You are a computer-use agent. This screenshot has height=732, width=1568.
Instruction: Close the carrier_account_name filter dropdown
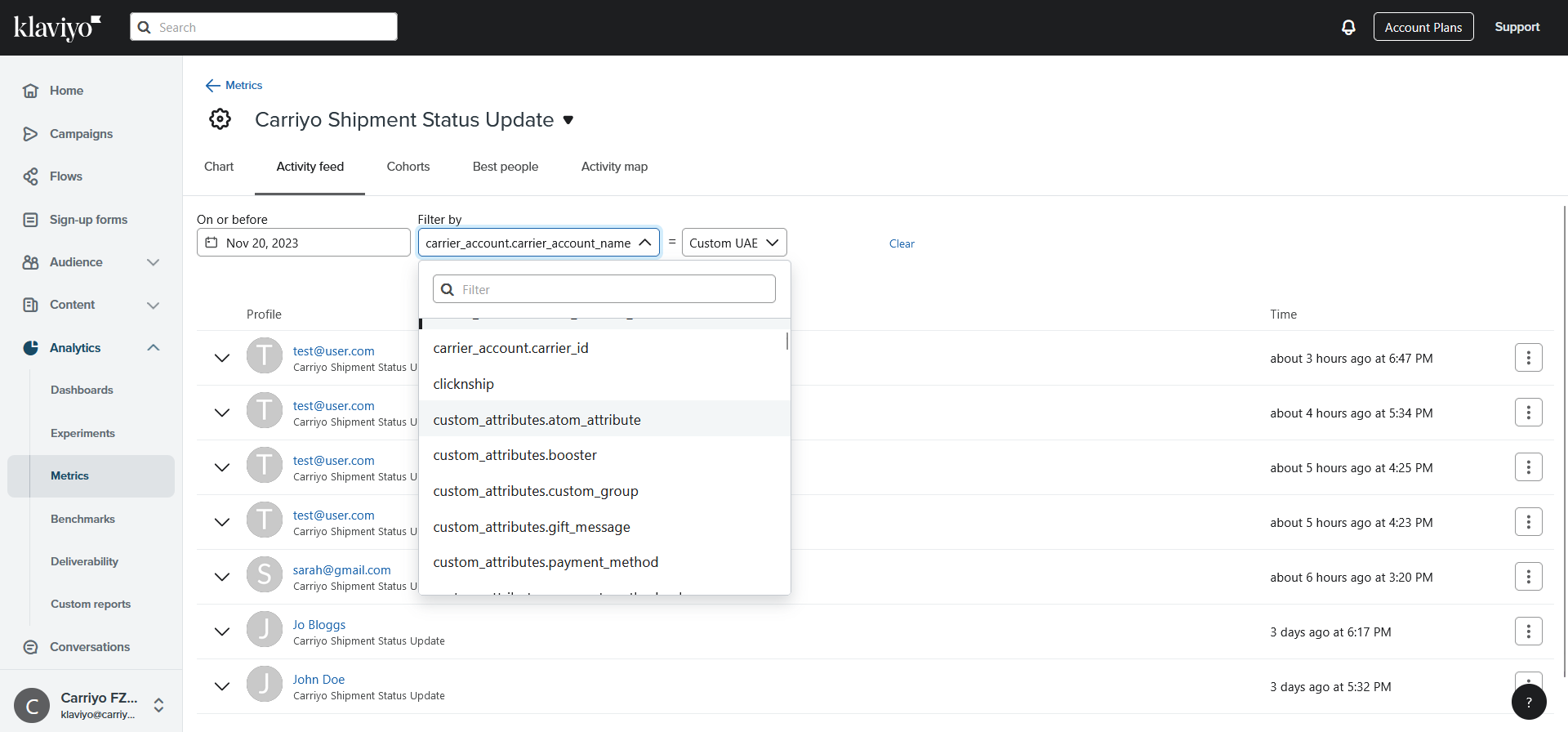pos(644,243)
